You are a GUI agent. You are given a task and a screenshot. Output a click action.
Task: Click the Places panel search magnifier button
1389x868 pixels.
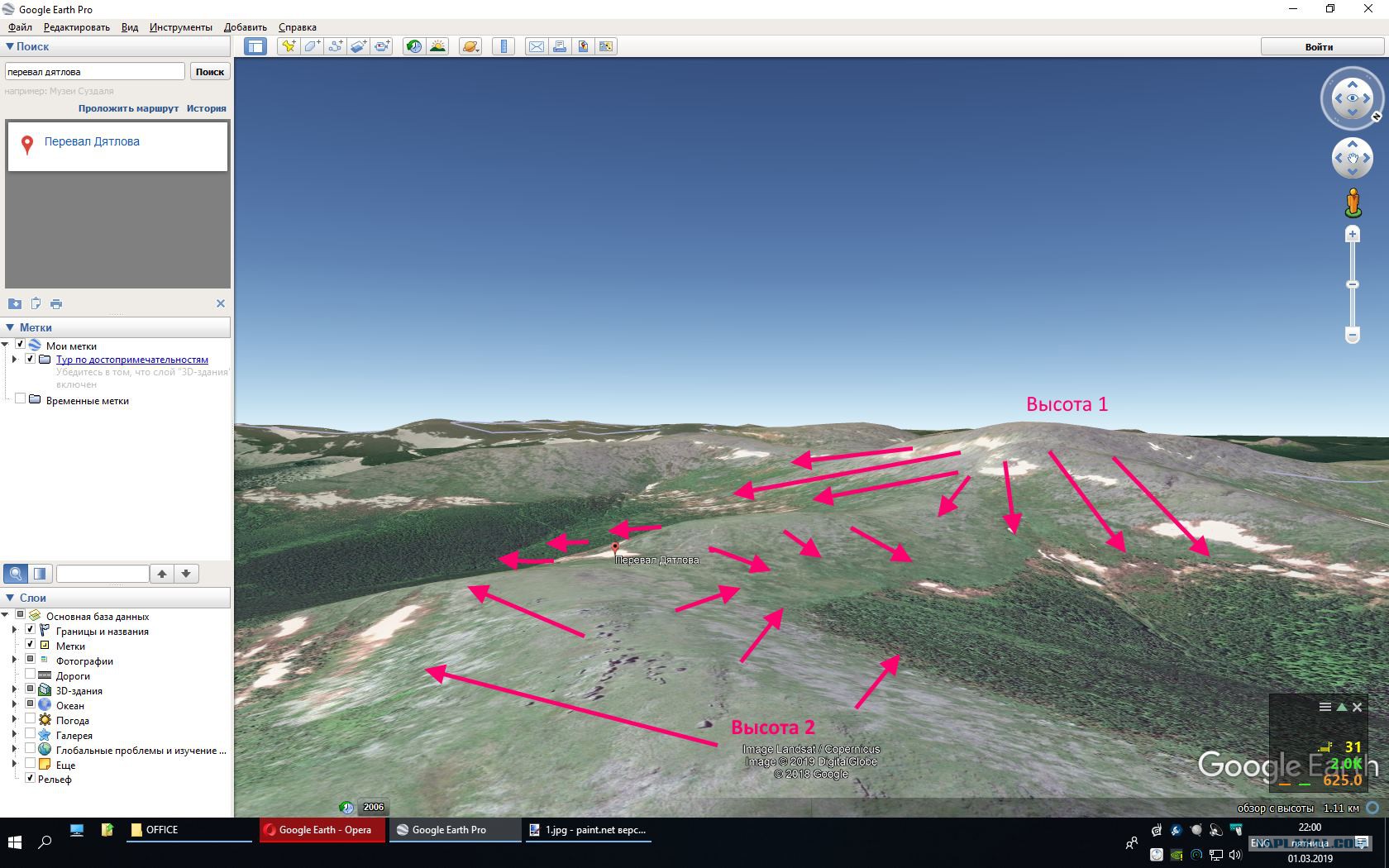point(16,573)
